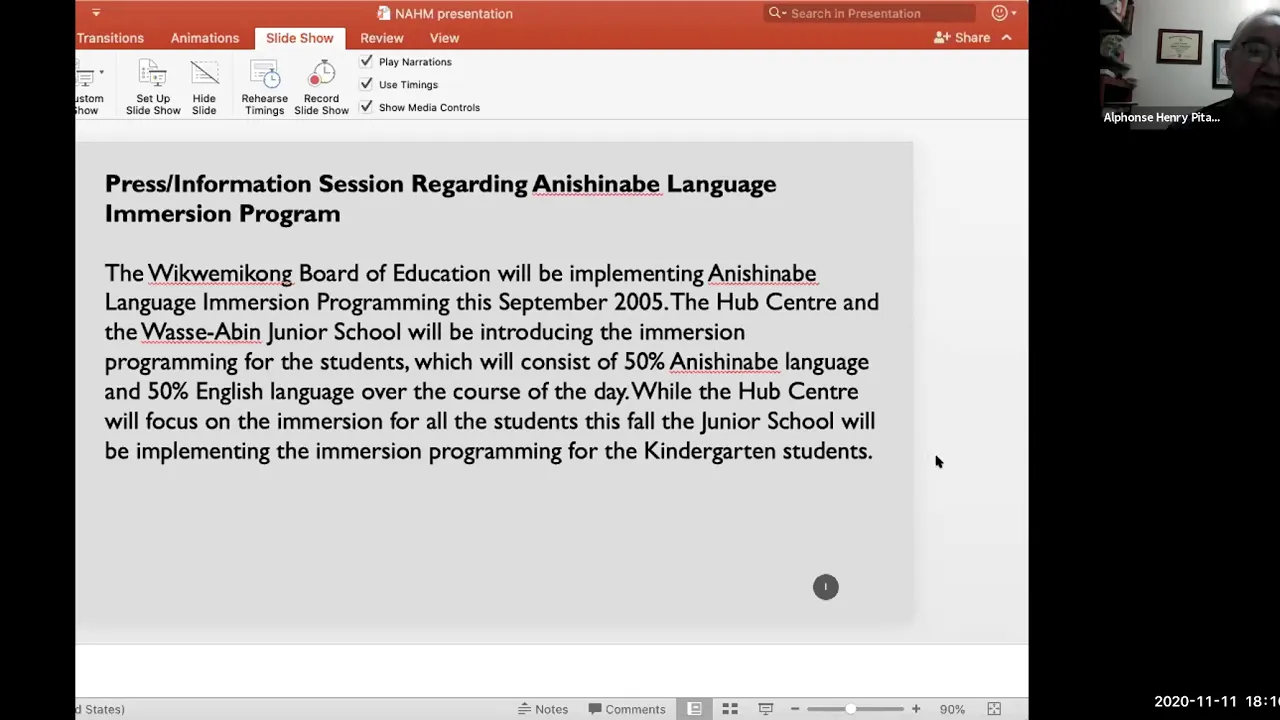Open the Transitions ribbon tab
The height and width of the screenshot is (720, 1280).
(110, 38)
